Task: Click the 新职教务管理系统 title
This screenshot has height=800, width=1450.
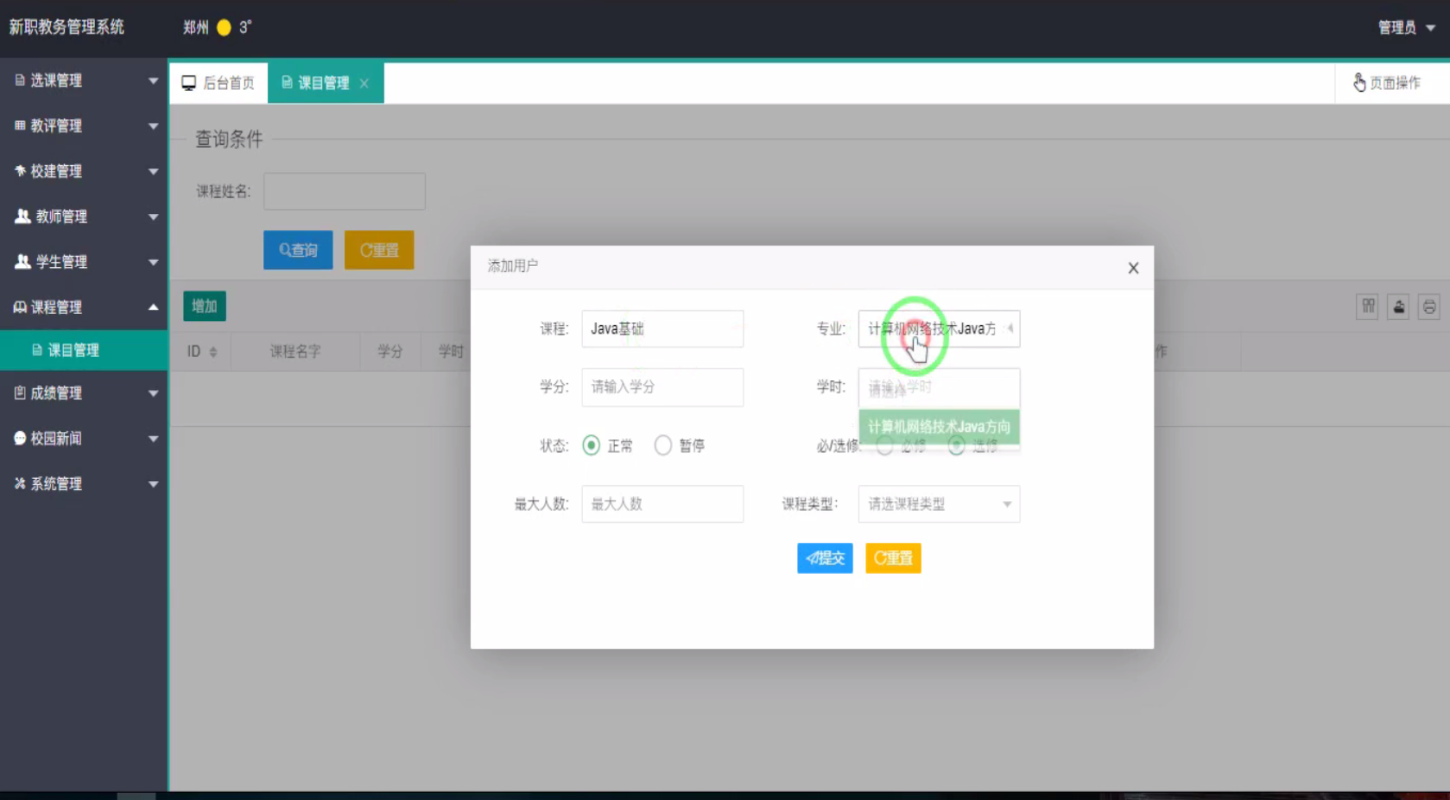Action: pos(67,28)
